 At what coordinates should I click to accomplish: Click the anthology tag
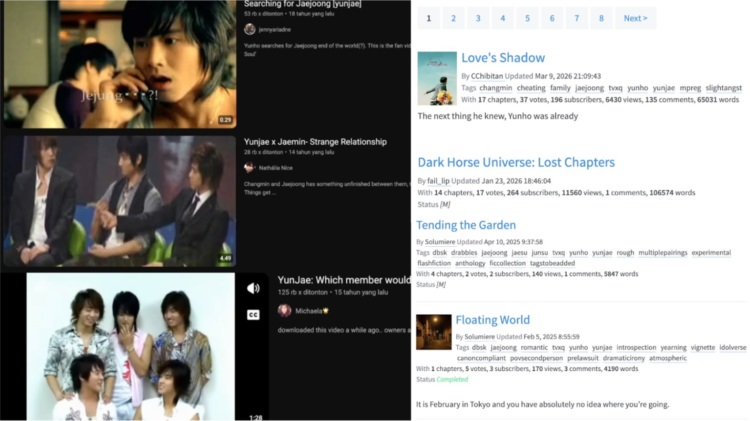470,263
